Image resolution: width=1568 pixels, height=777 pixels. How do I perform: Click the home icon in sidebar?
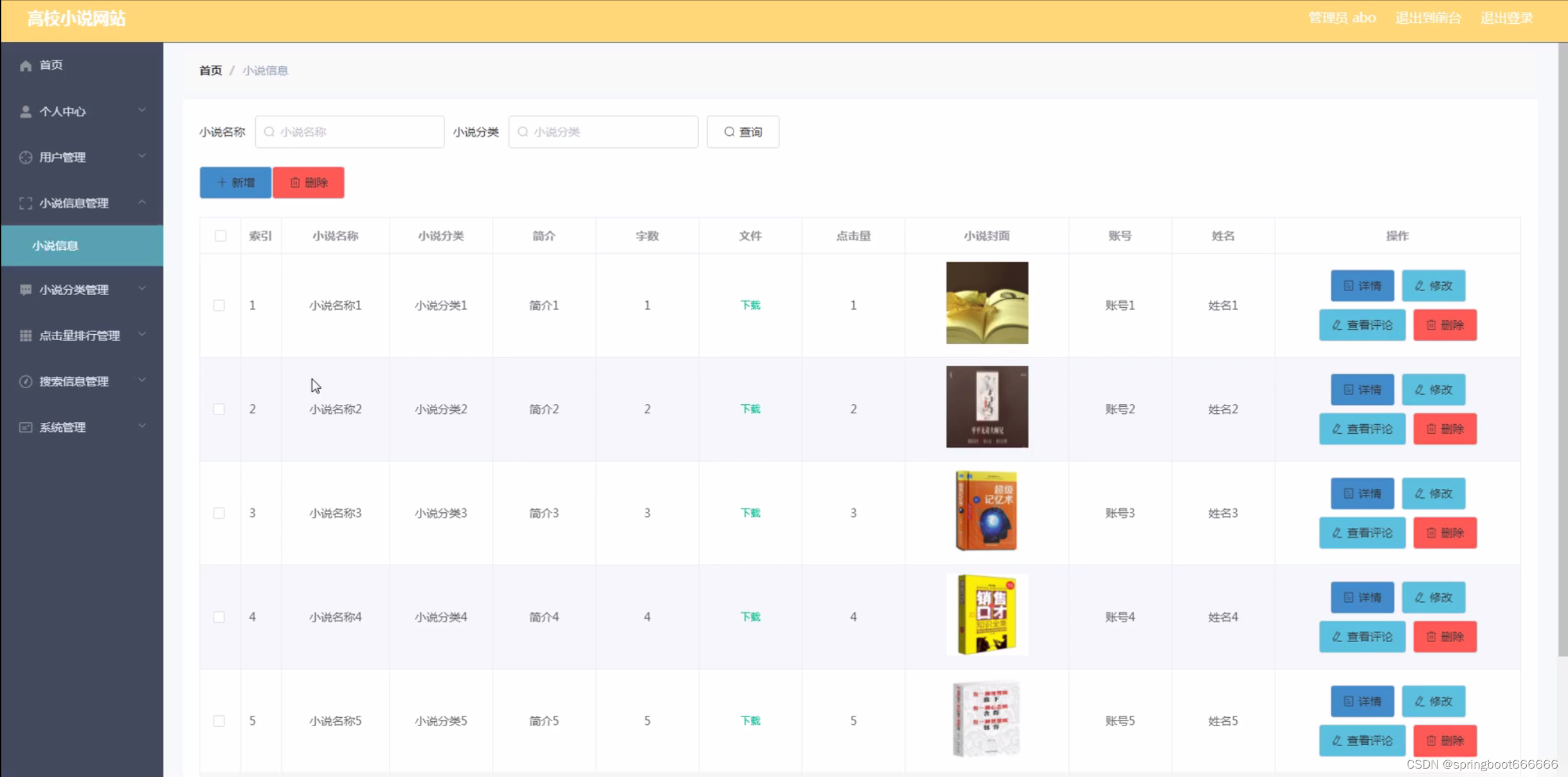[26, 66]
